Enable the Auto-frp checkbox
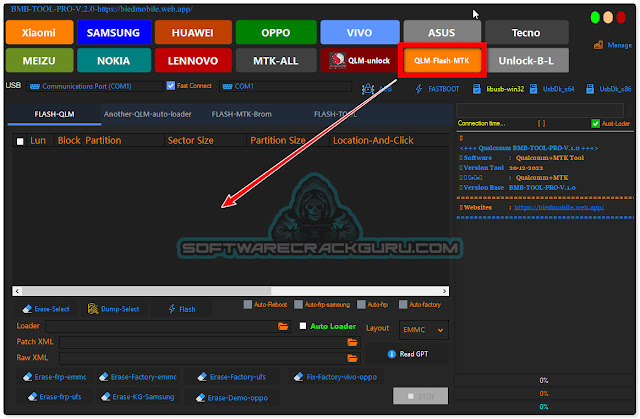 361,304
